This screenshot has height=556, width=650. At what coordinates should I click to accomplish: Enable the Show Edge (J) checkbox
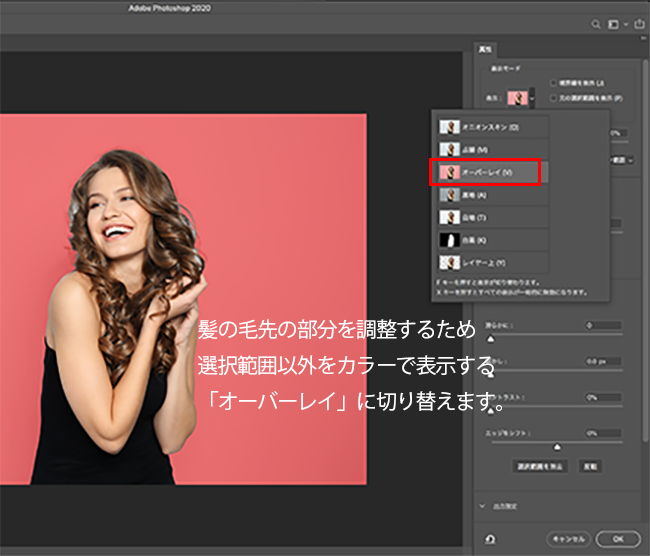pos(554,85)
